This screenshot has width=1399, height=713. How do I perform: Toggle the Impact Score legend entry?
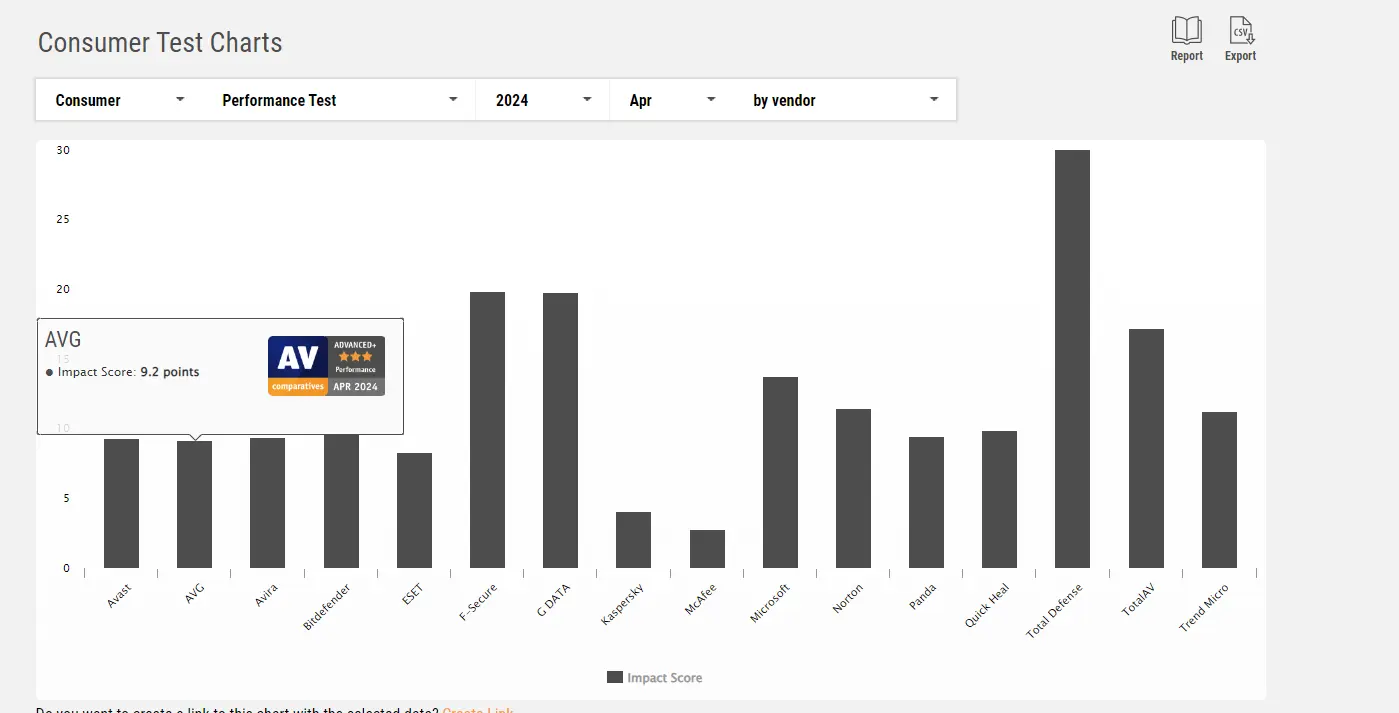coord(655,678)
